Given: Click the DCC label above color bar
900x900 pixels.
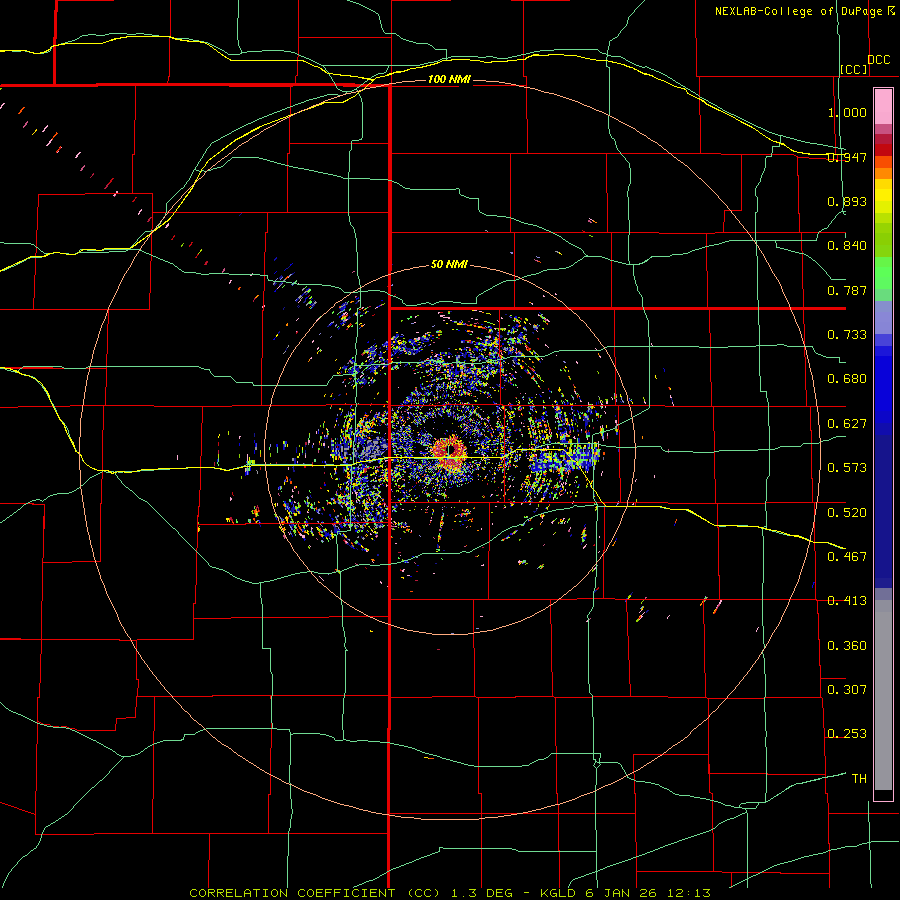Looking at the screenshot, I should coord(878,60).
